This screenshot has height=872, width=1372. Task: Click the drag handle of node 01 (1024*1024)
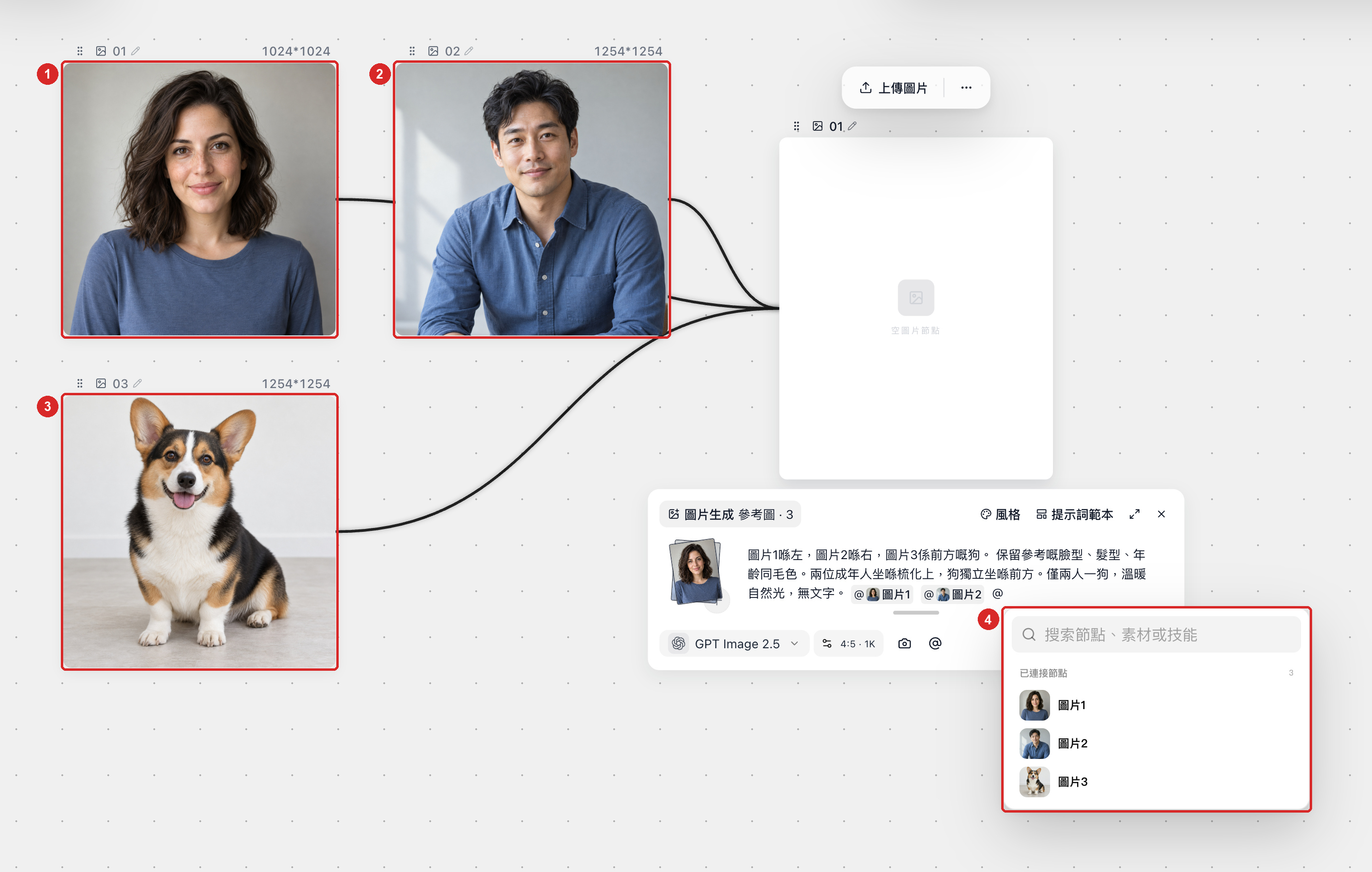(80, 51)
